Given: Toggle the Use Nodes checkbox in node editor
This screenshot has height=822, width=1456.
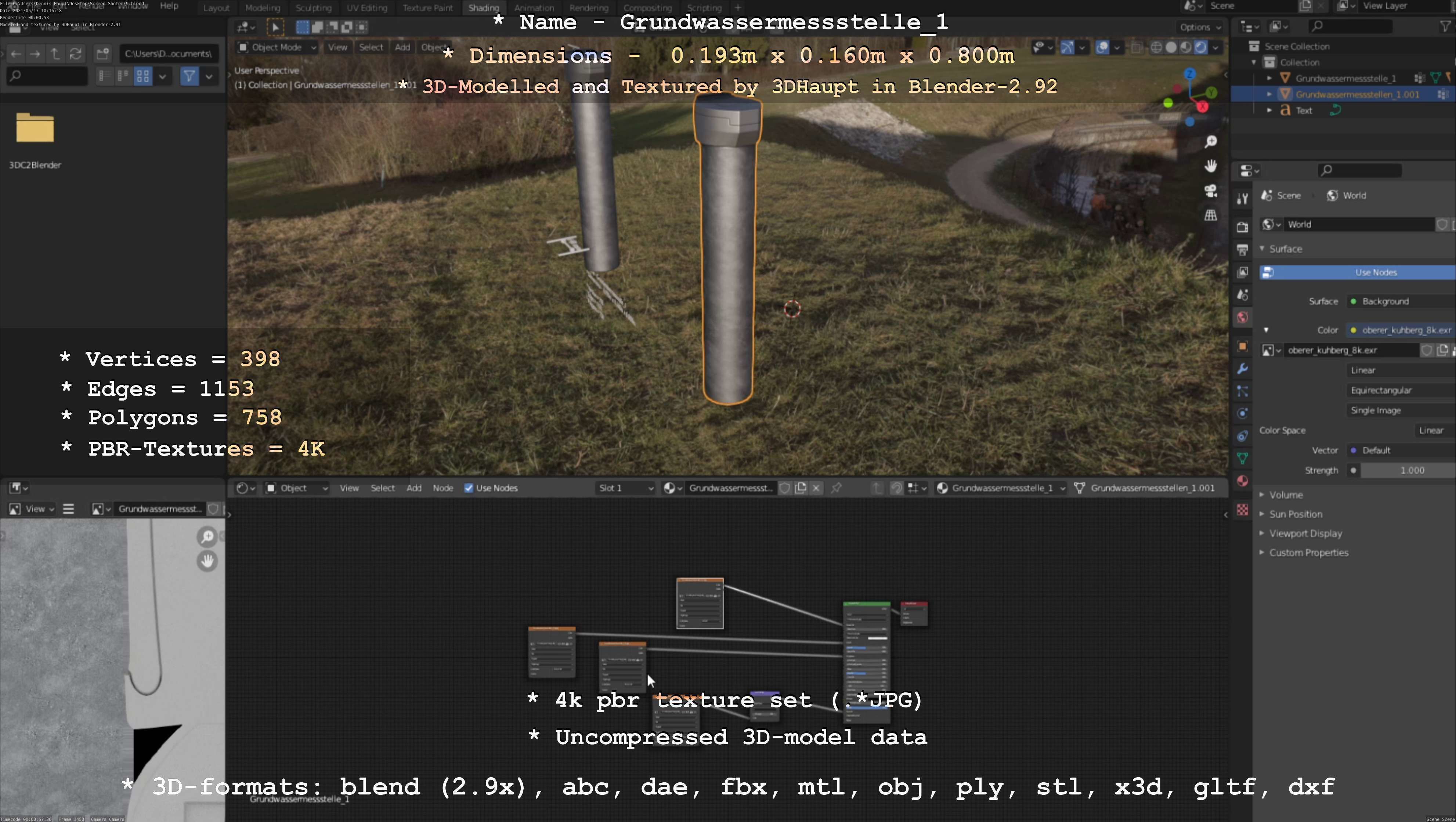Looking at the screenshot, I should [x=469, y=488].
